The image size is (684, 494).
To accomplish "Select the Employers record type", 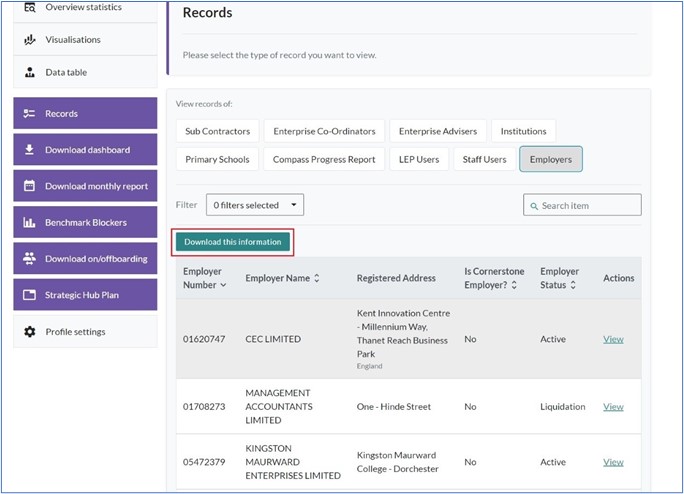I will 551,159.
